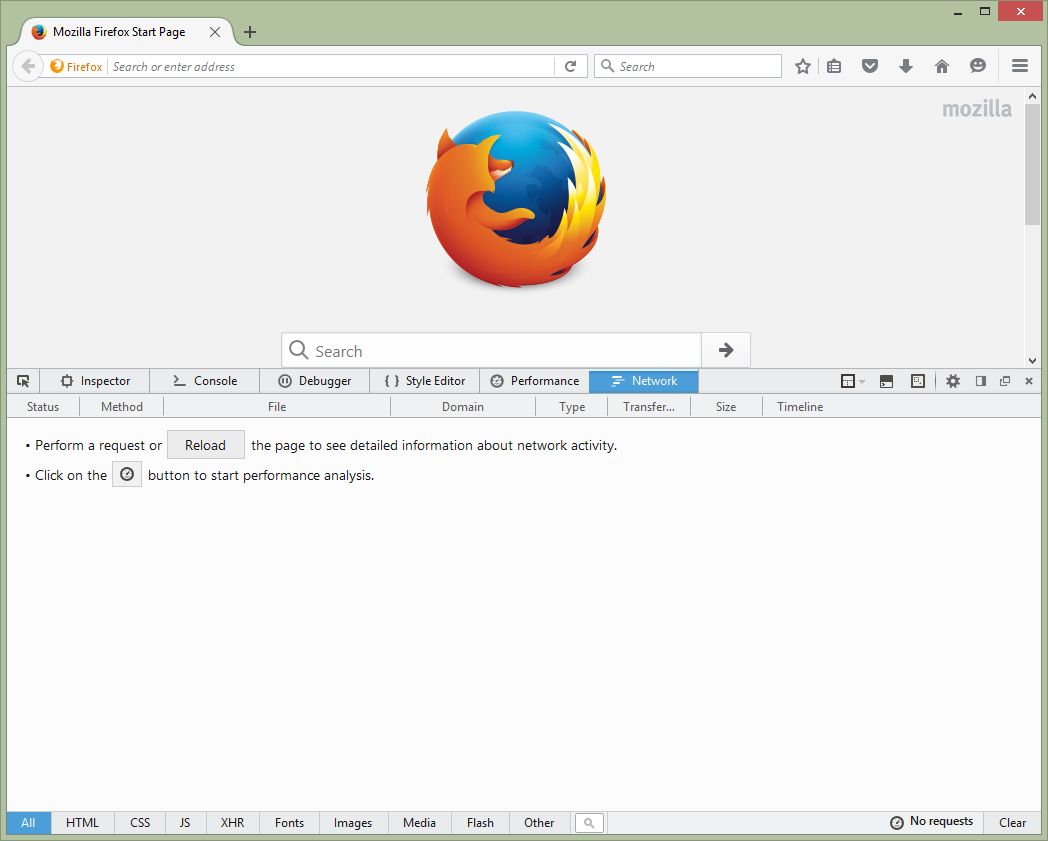Image resolution: width=1048 pixels, height=841 pixels.
Task: Toggle the XHR filter
Action: pos(232,823)
